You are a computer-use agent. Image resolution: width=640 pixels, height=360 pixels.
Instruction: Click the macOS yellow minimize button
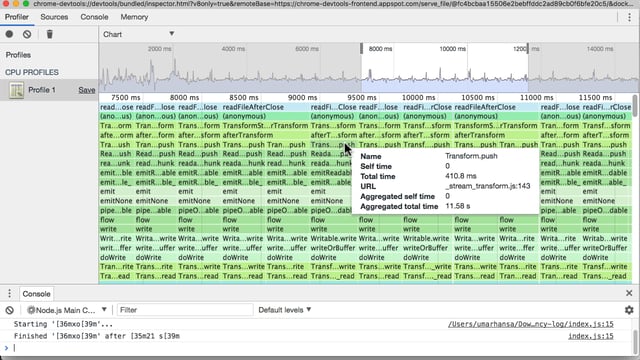pyautogui.click(x=16, y=3)
